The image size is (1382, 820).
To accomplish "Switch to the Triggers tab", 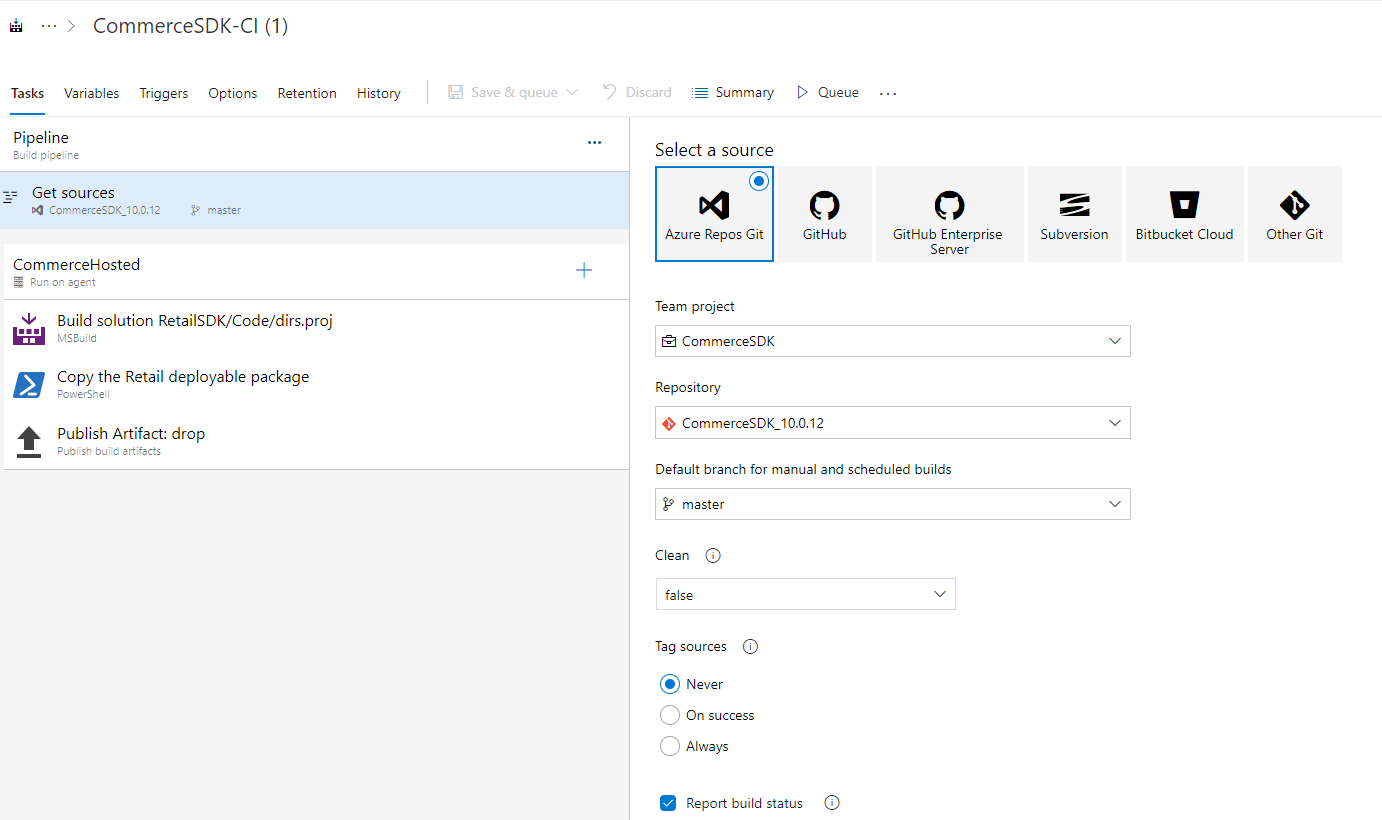I will pos(164,93).
